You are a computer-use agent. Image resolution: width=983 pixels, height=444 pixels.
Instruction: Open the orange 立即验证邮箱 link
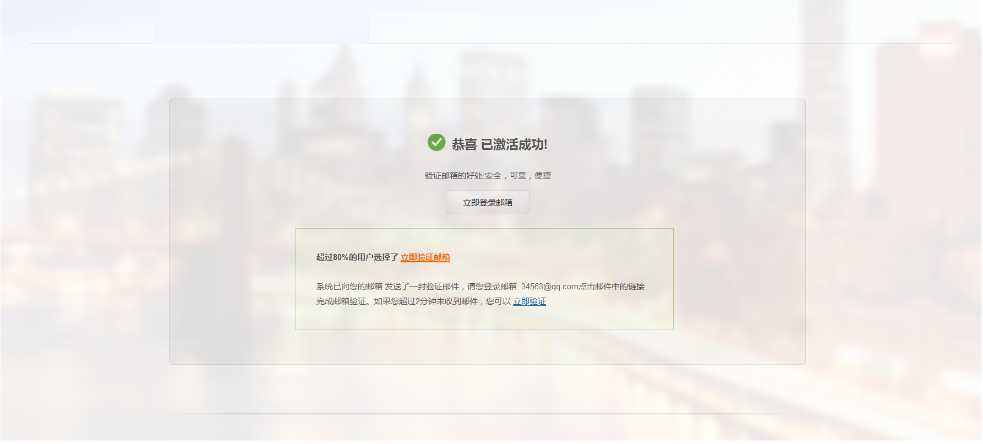[x=425, y=257]
